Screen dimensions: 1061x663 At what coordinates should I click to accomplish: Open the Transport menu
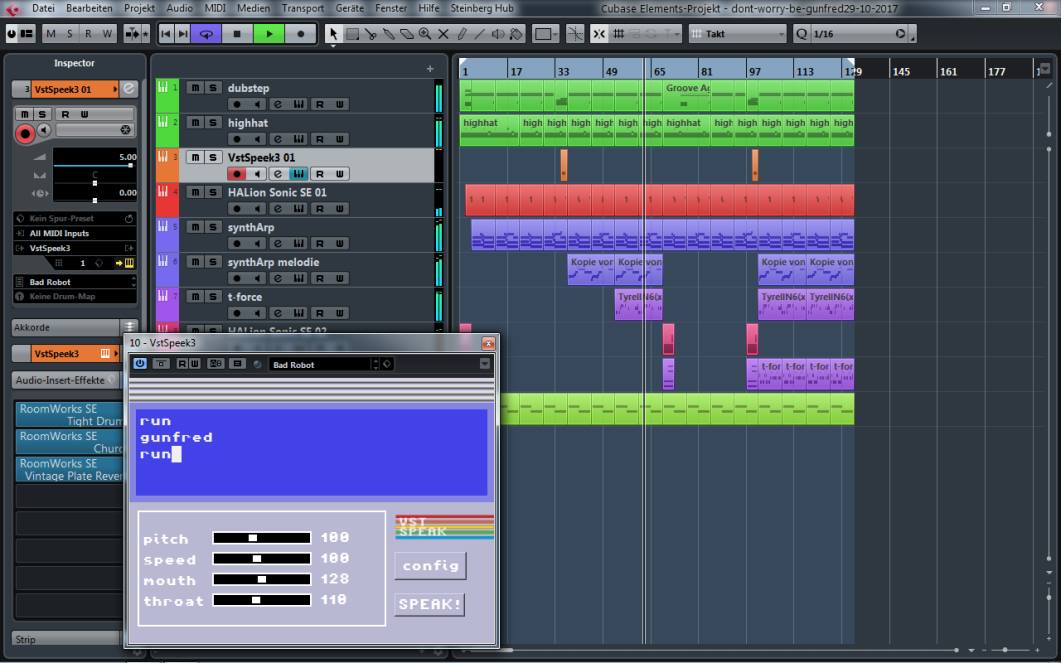[x=302, y=8]
